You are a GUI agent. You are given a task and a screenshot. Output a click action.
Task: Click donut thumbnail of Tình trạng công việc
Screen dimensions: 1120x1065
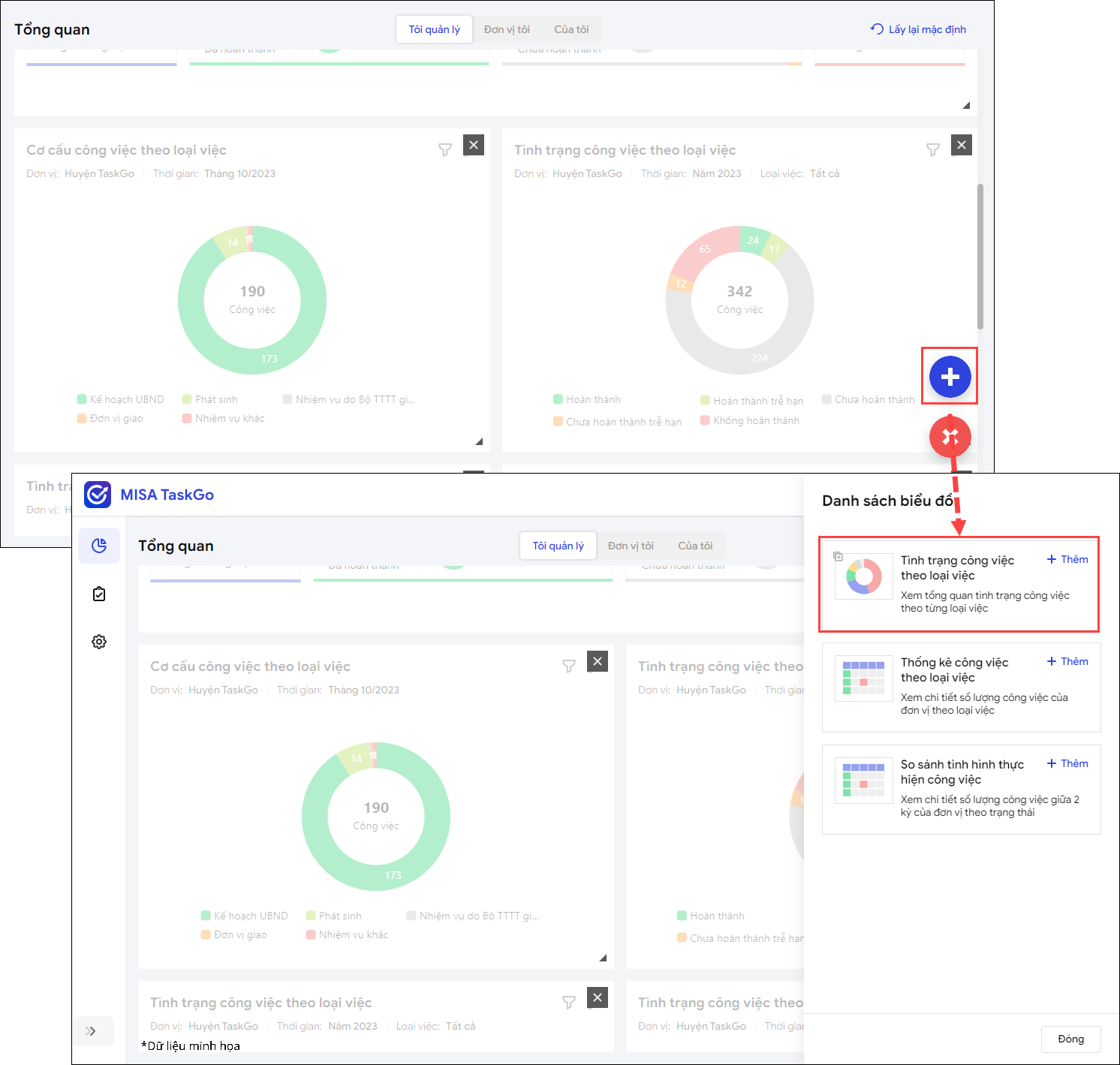coord(863,576)
